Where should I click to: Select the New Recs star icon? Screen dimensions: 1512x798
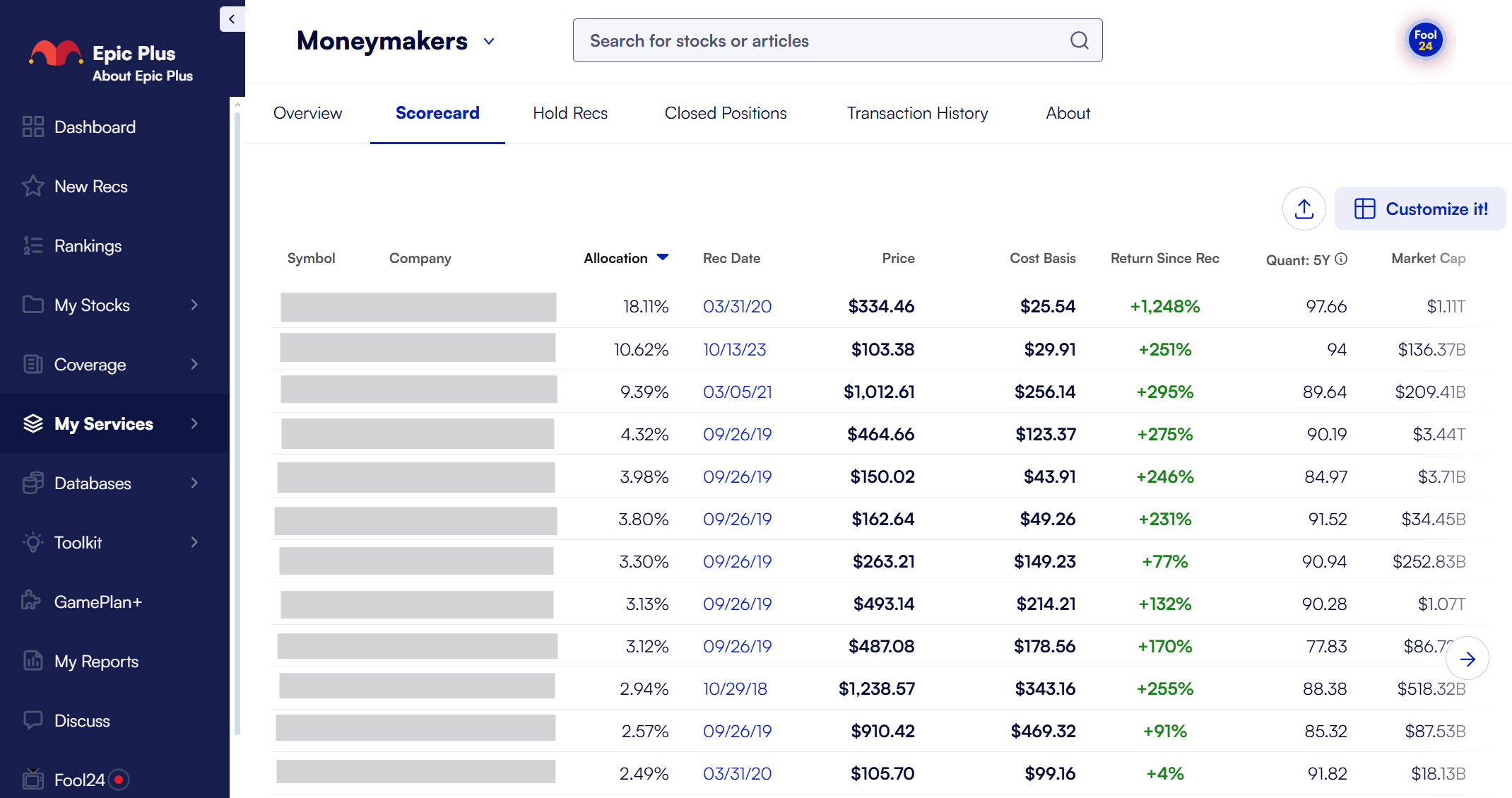(33, 186)
